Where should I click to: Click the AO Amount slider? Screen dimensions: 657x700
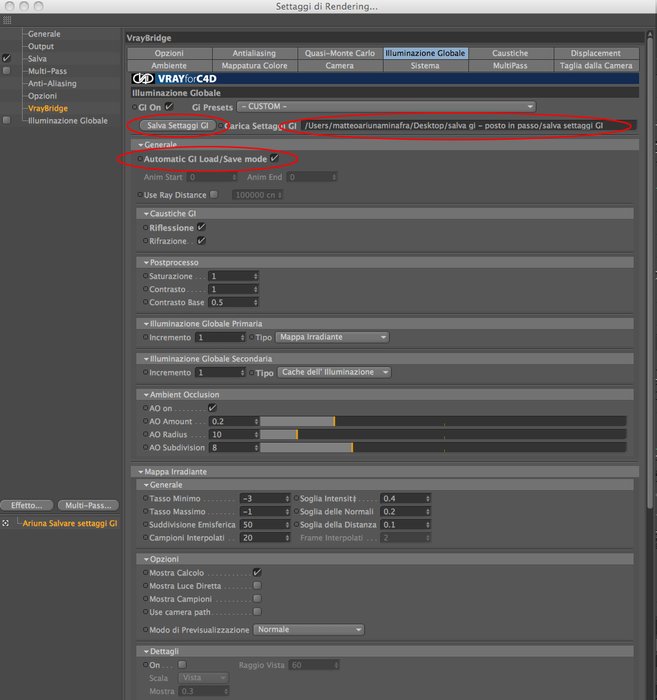443,421
